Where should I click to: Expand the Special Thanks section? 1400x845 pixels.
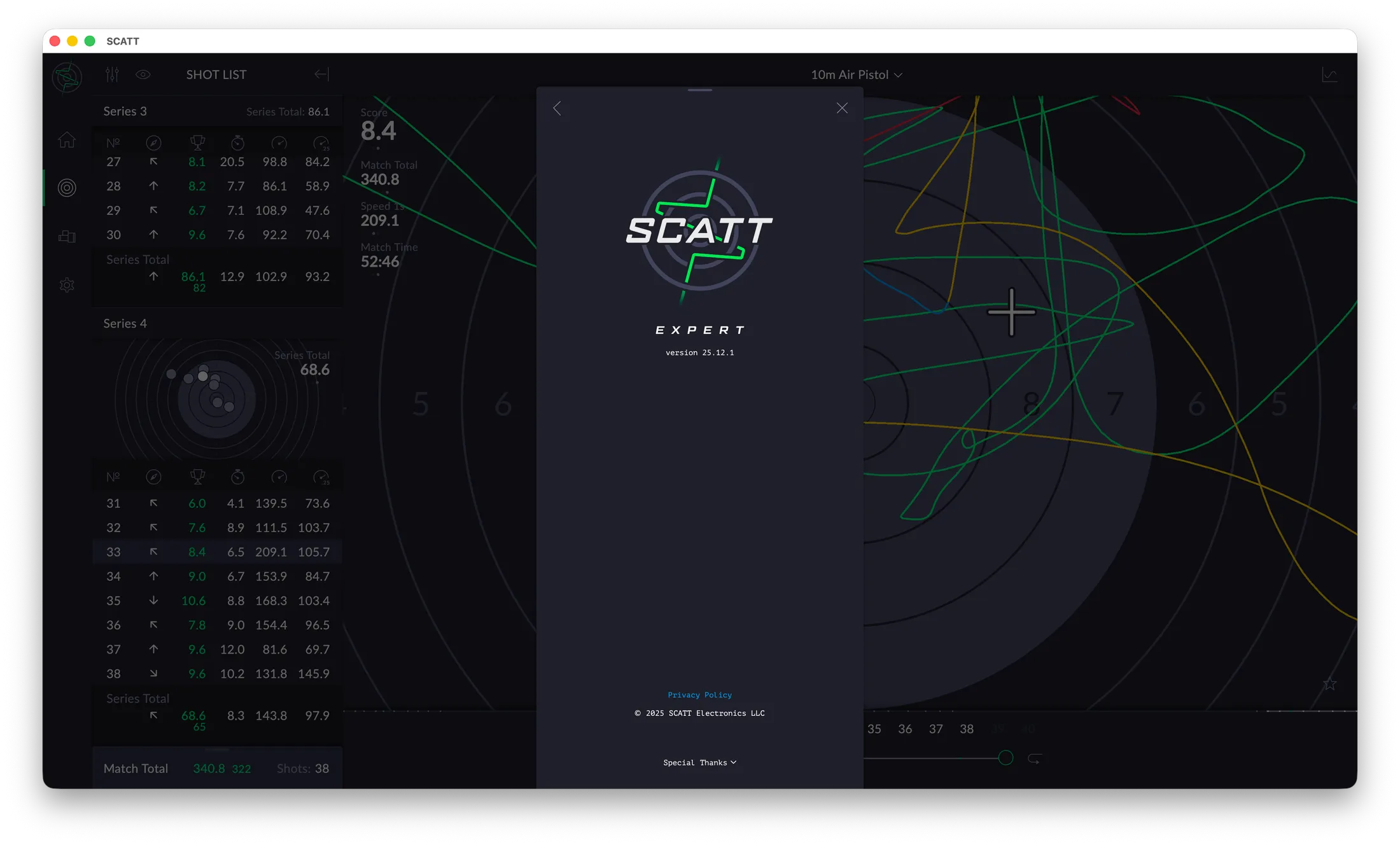(699, 762)
